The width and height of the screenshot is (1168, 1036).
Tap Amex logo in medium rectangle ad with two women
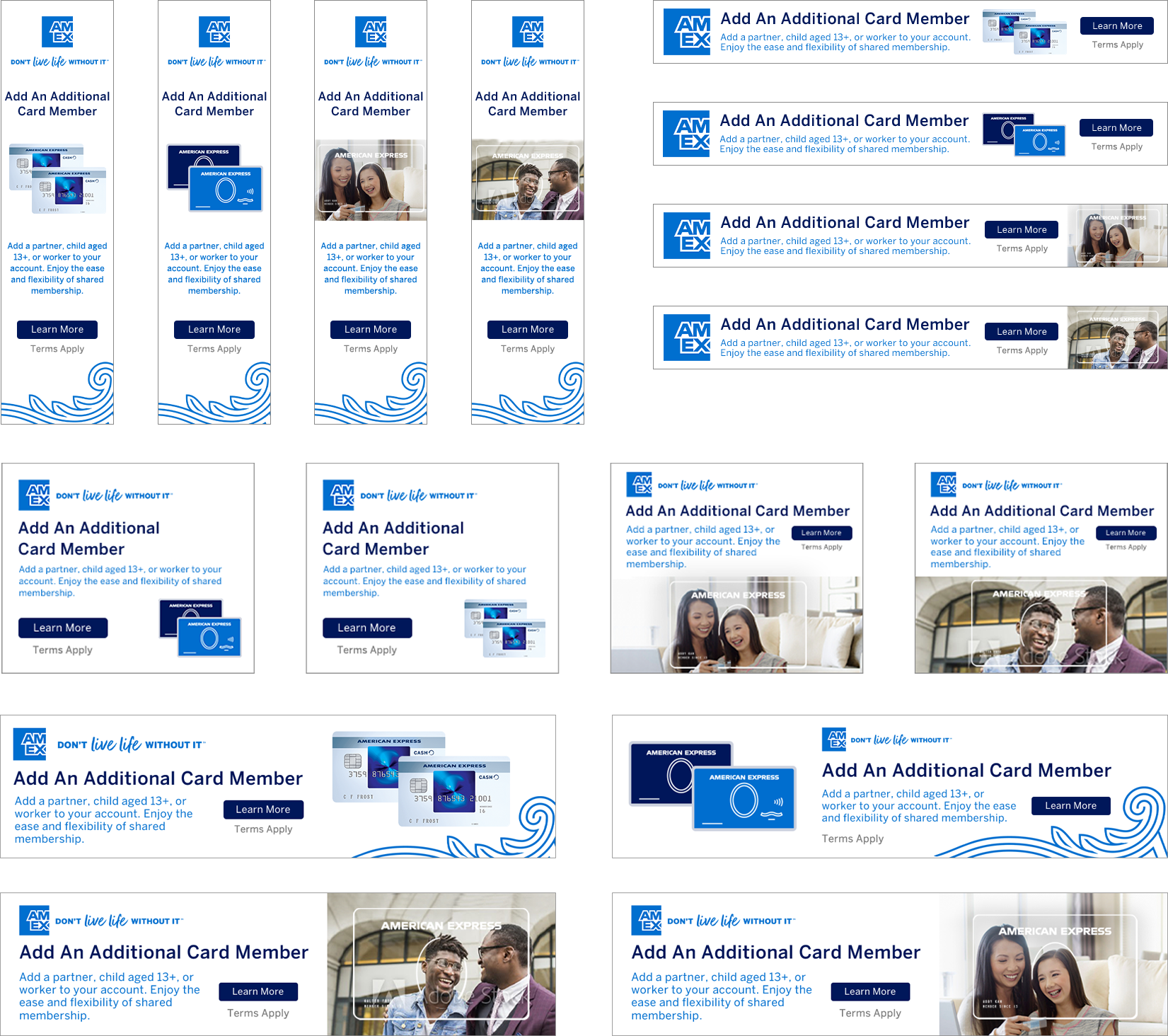pyautogui.click(x=640, y=485)
